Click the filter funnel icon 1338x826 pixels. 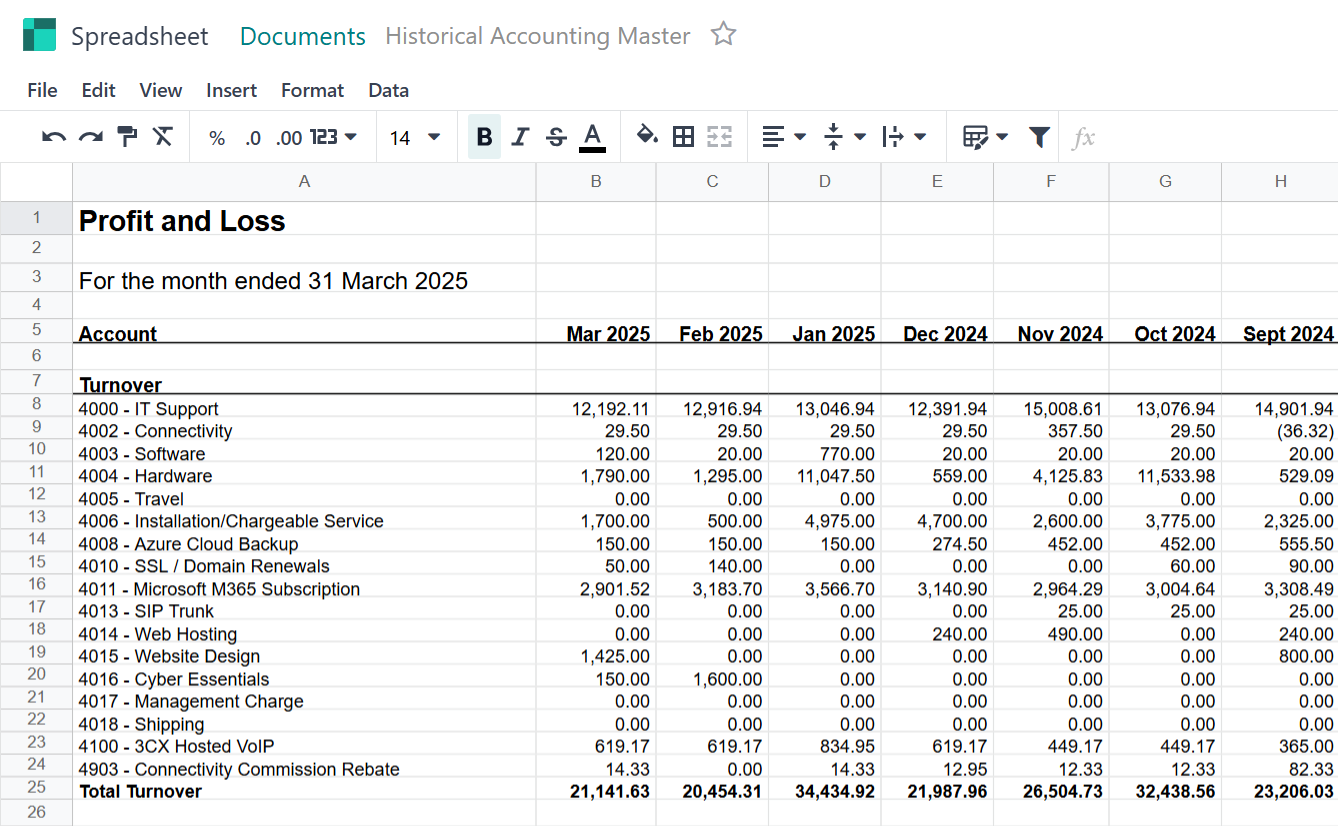(x=1039, y=137)
